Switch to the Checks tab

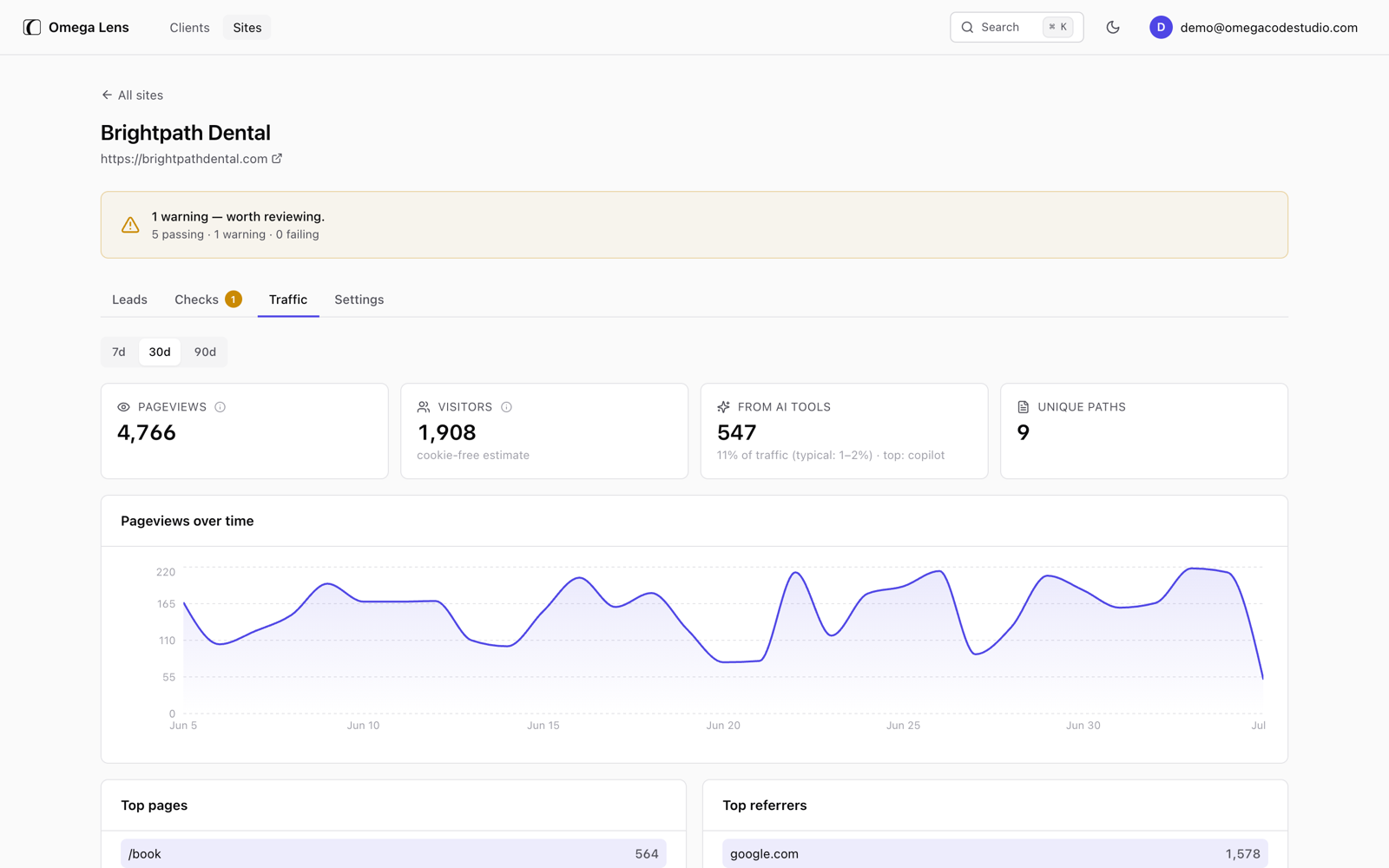click(207, 299)
